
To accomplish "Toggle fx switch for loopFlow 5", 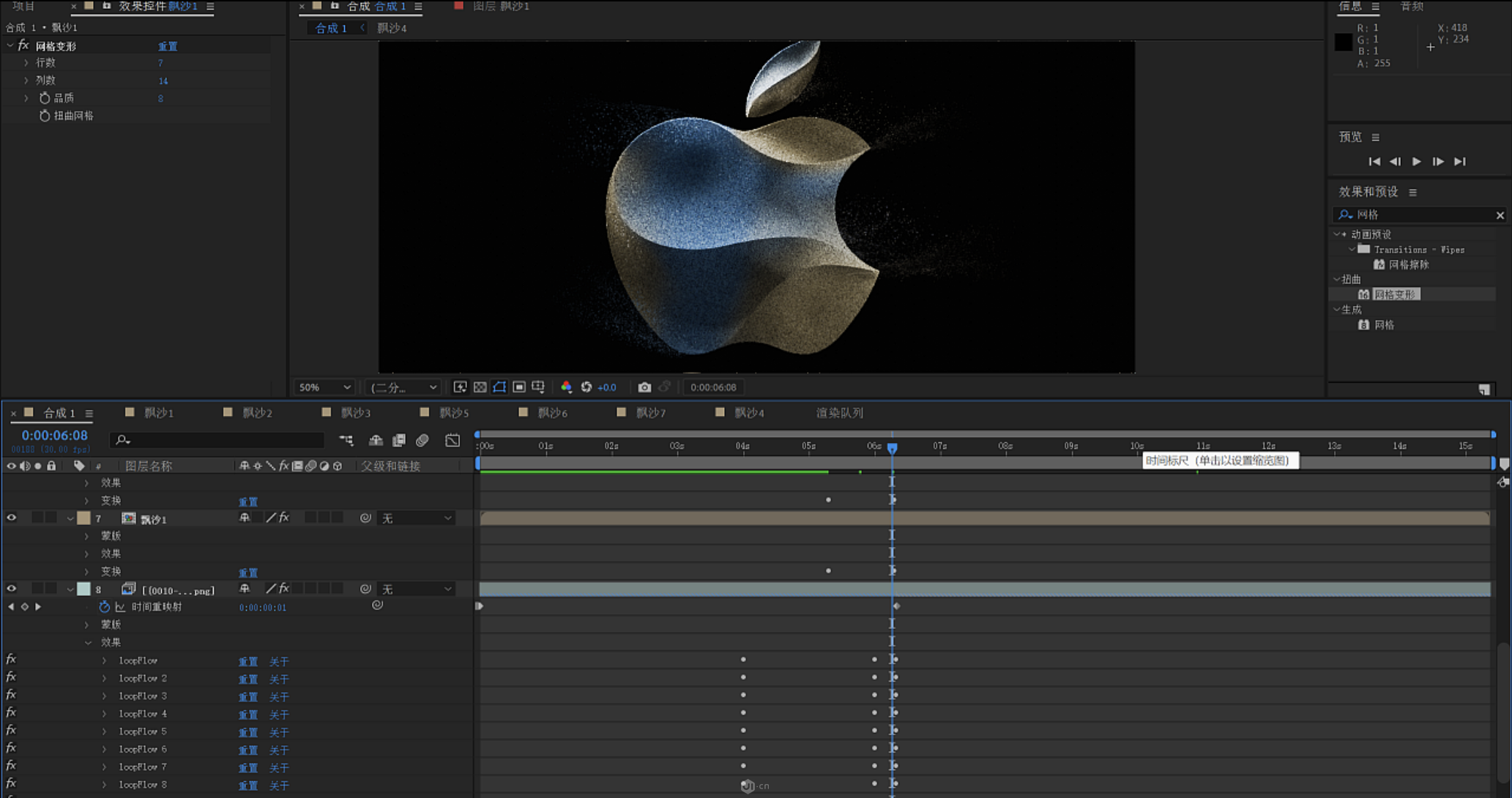I will [11, 731].
